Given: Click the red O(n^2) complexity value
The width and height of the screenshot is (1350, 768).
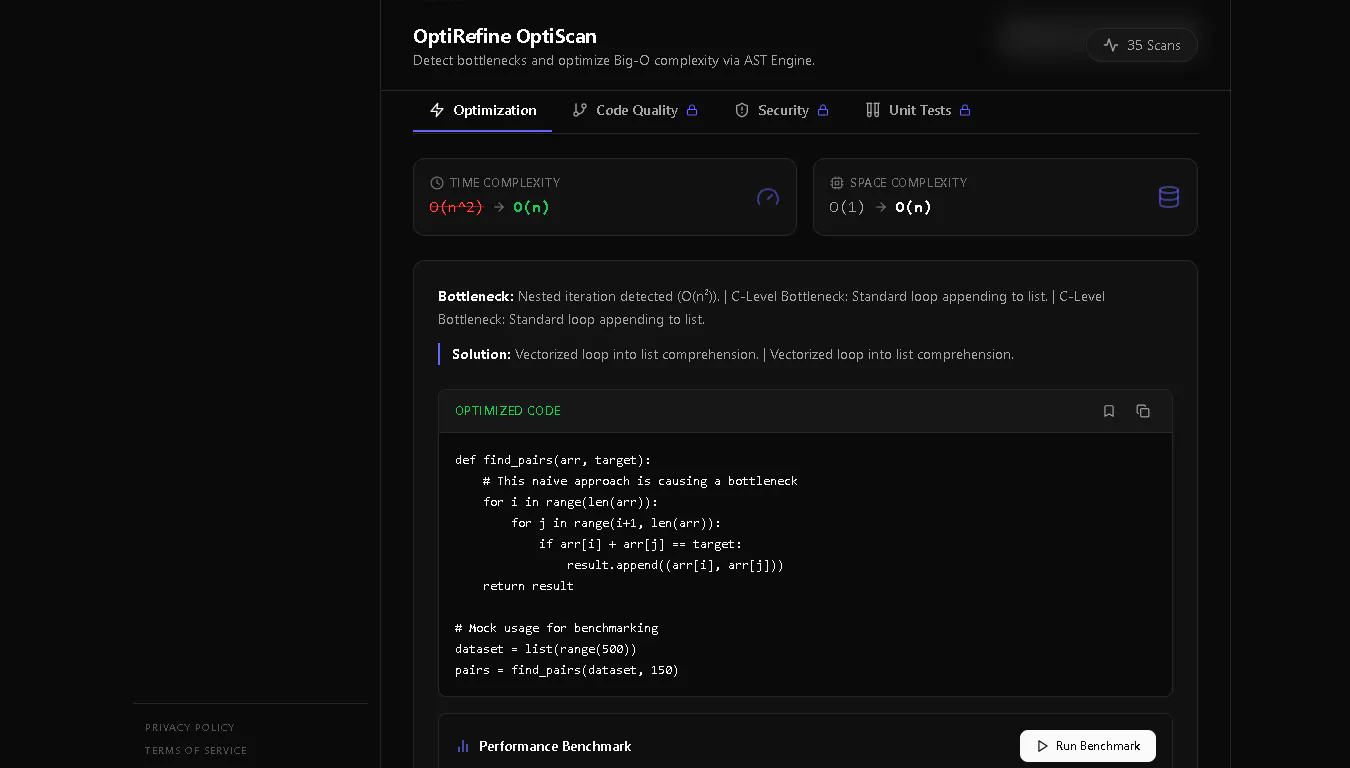Looking at the screenshot, I should (x=456, y=207).
